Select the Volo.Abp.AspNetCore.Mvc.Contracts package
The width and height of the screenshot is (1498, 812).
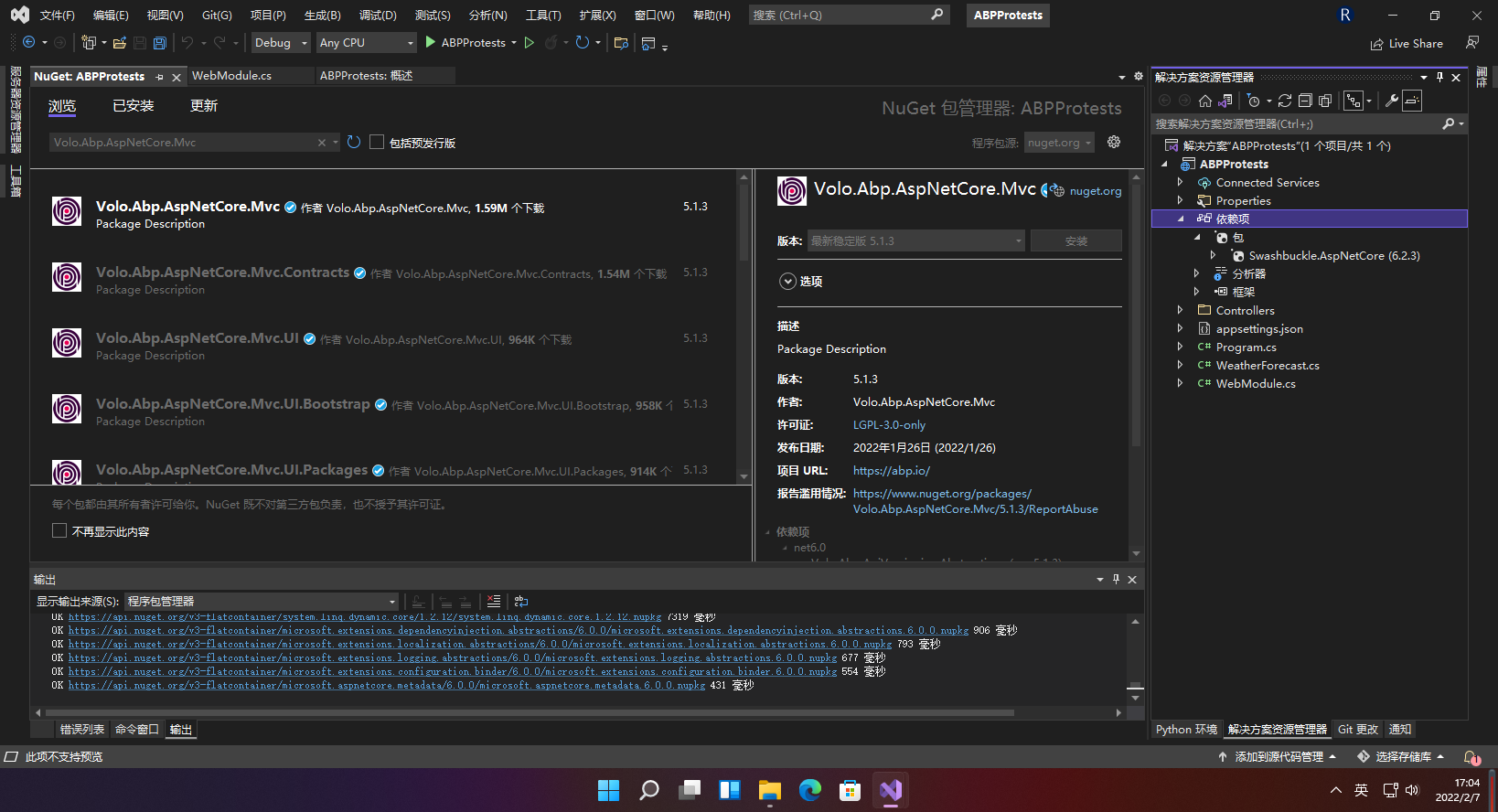click(x=382, y=281)
